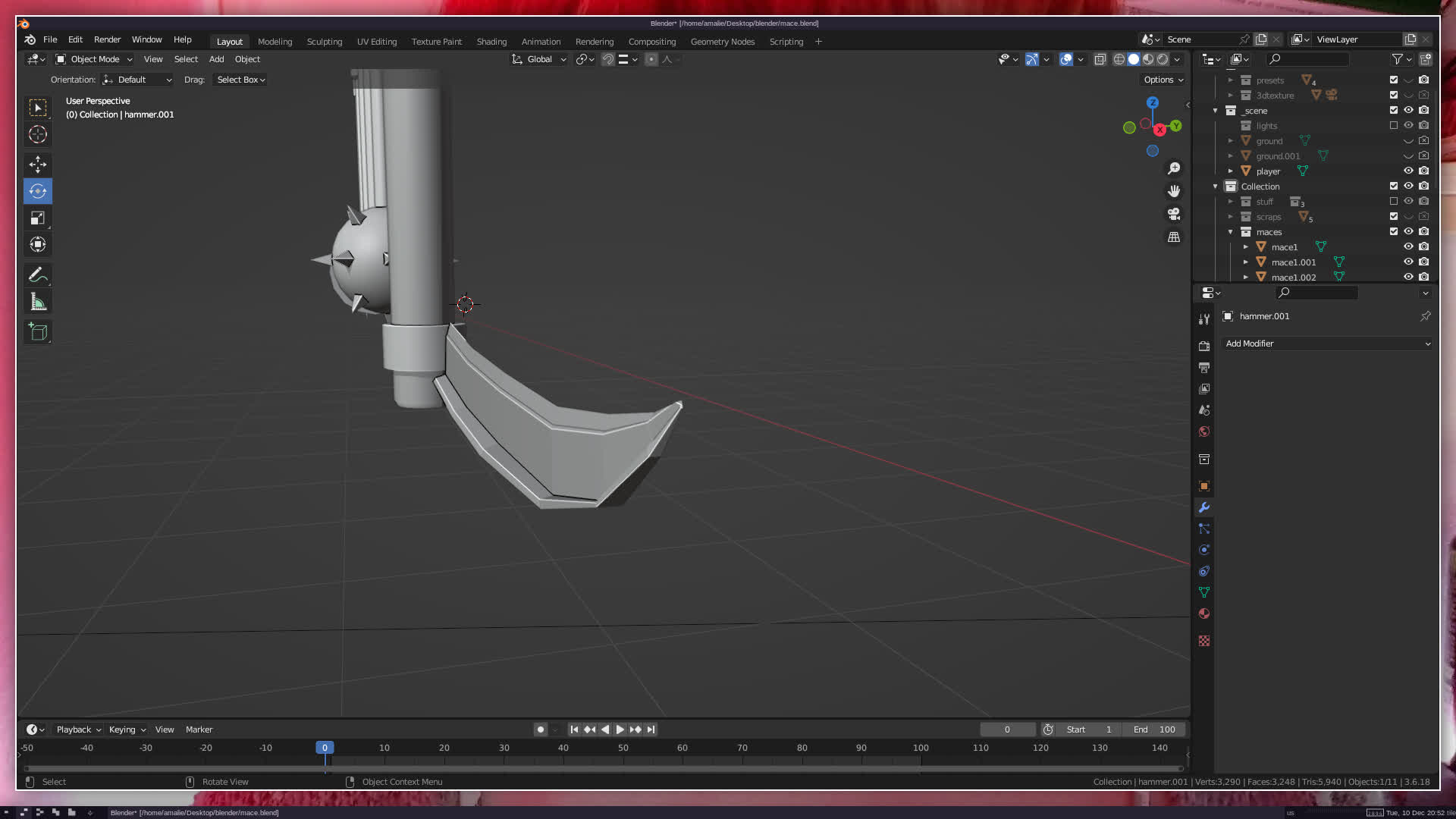
Task: Select the Move tool
Action: coord(38,164)
